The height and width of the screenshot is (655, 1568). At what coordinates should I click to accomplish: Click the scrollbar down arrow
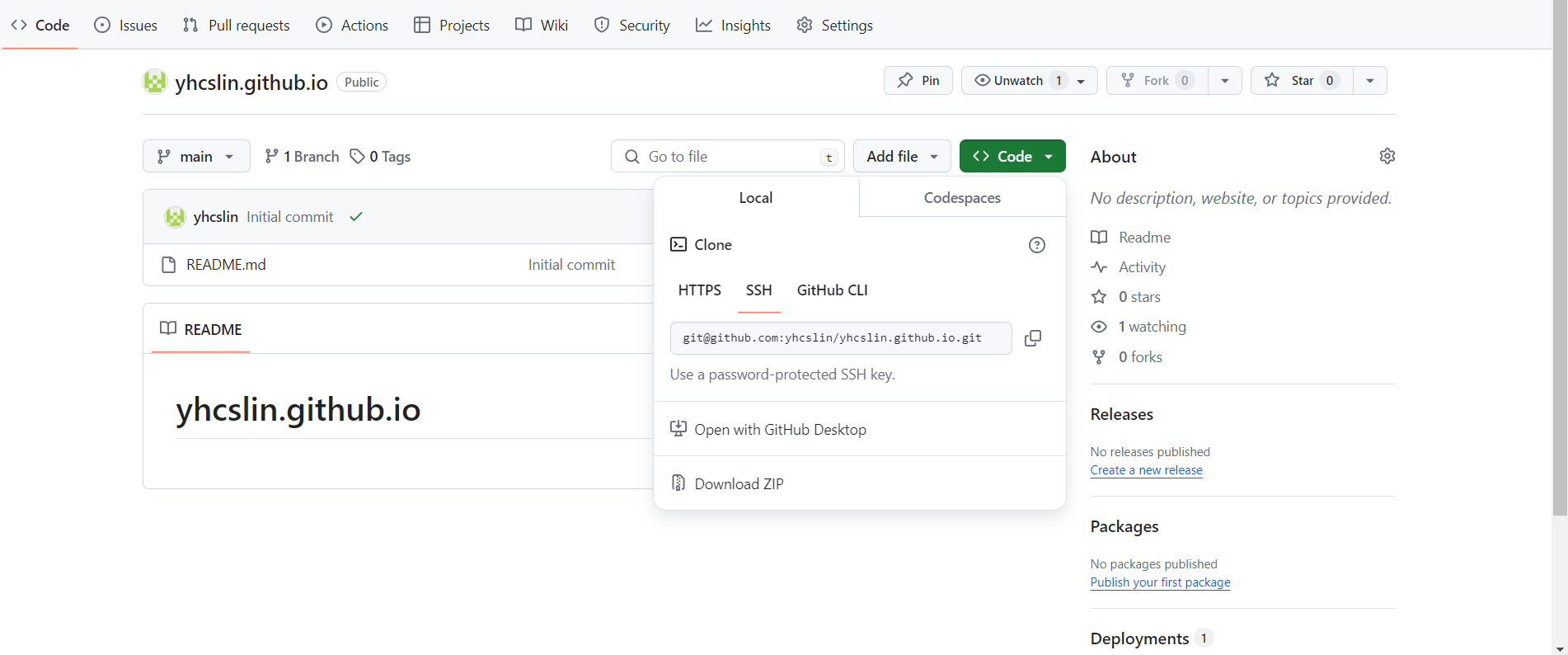pyautogui.click(x=1560, y=648)
